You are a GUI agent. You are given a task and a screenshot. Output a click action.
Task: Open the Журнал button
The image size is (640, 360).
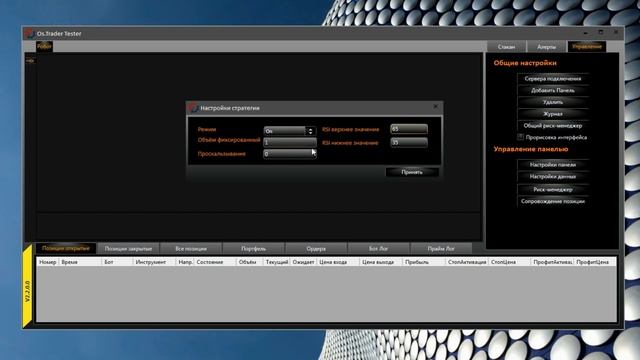[553, 114]
